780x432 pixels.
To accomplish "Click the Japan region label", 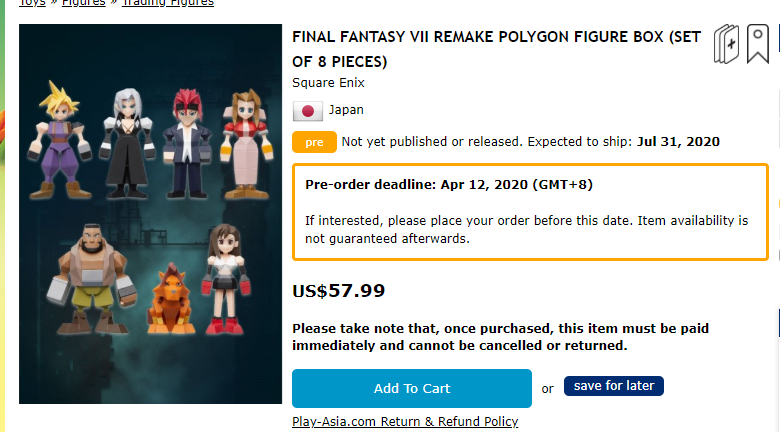I will tap(346, 110).
